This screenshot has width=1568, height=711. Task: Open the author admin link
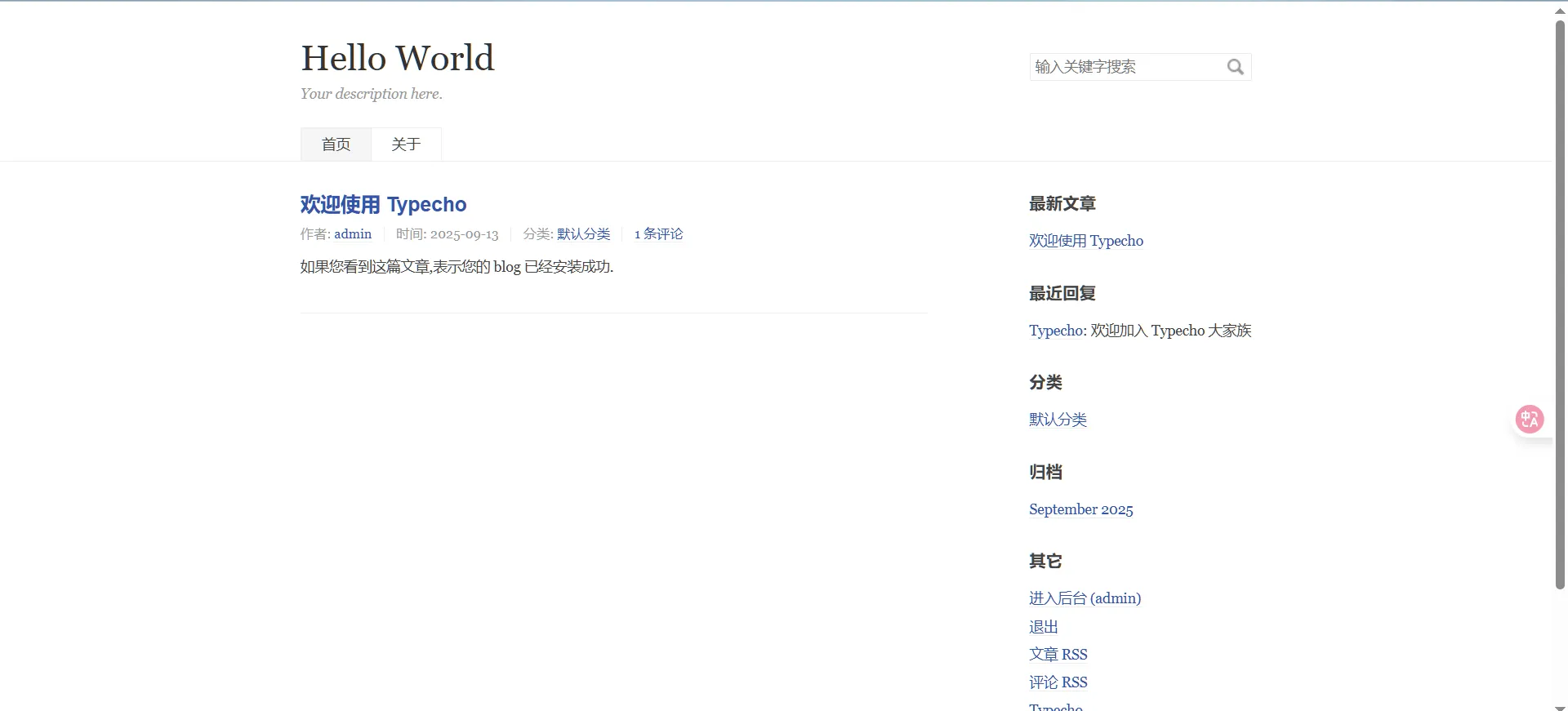[x=353, y=234]
